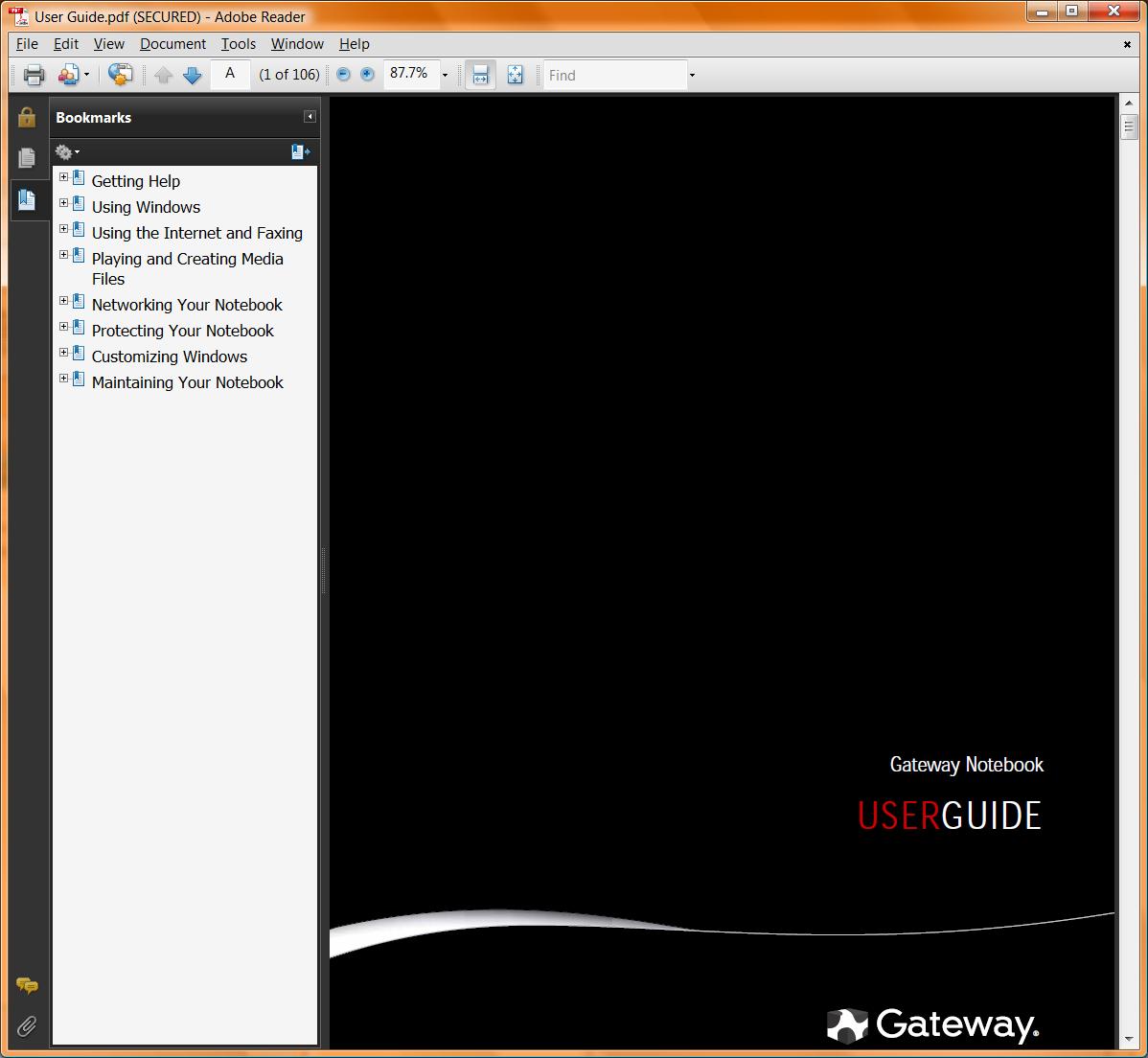This screenshot has width=1148, height=1058.
Task: Click the page number field showing A
Action: [x=230, y=74]
